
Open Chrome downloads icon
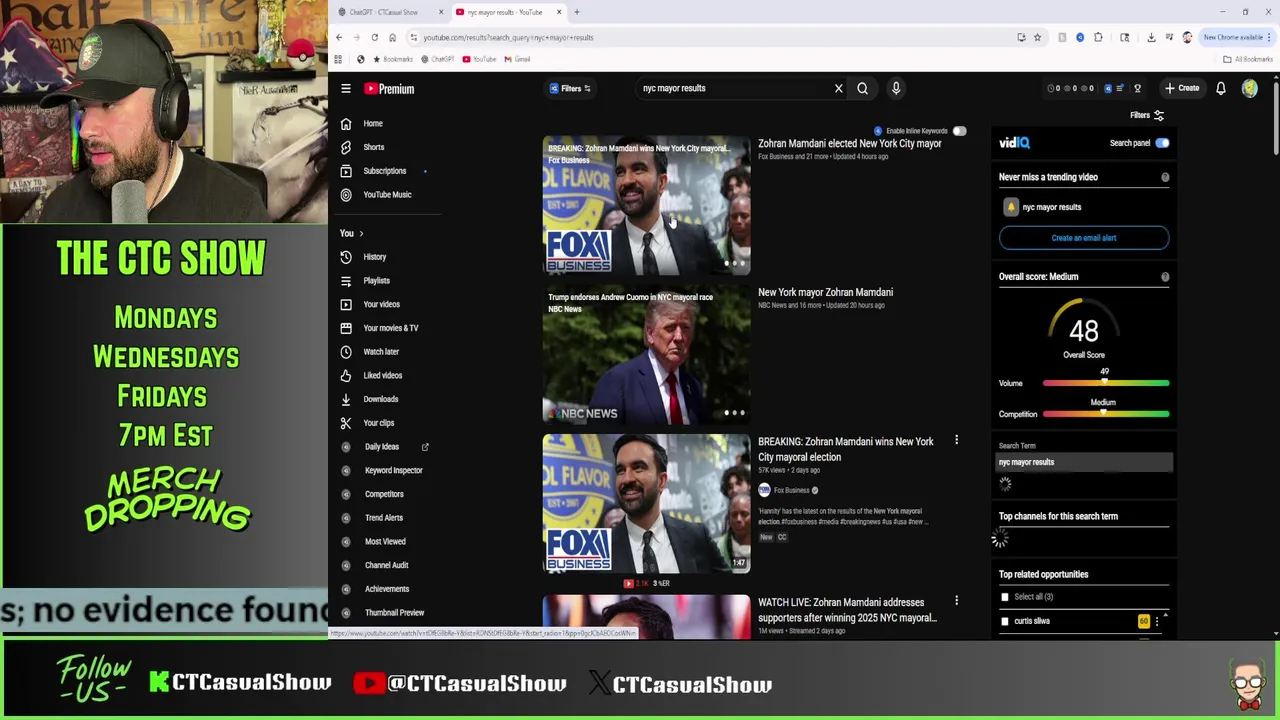[1151, 37]
